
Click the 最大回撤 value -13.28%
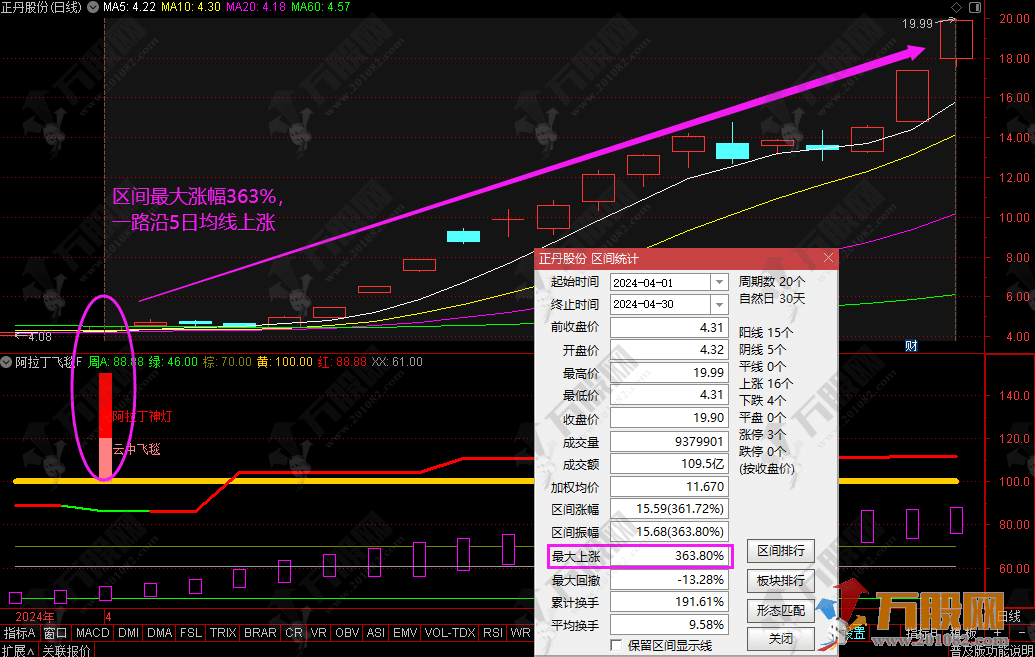[669, 580]
